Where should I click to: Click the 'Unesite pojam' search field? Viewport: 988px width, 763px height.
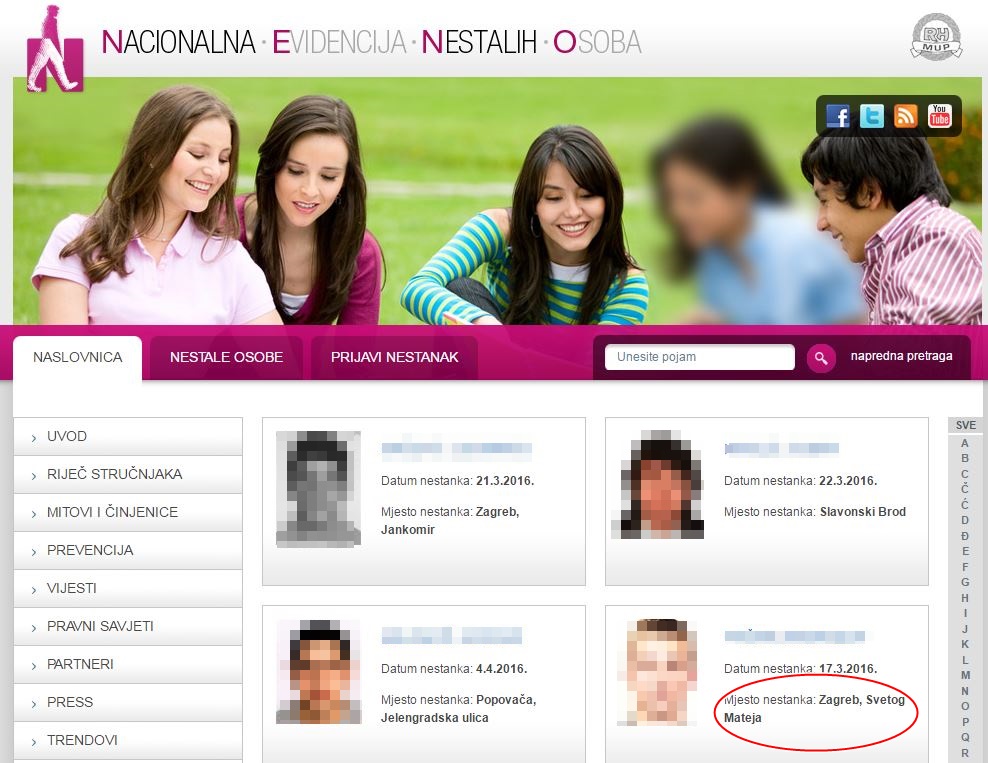[699, 357]
